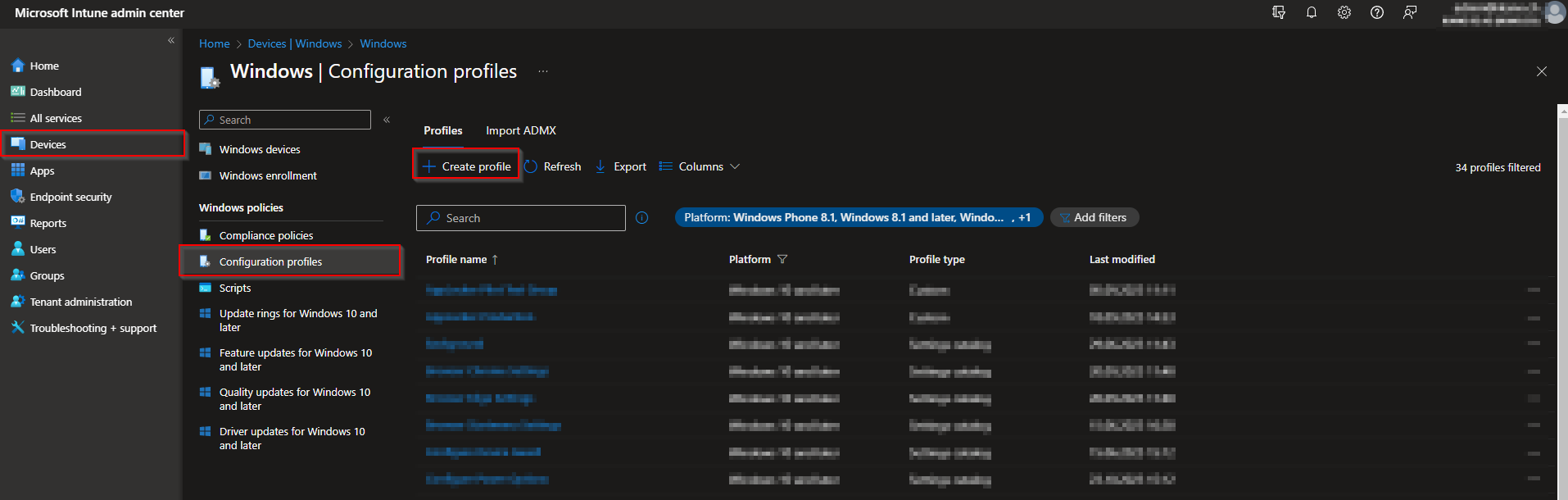Collapse the main left navigation pane
Image resolution: width=1568 pixels, height=500 pixels.
(171, 40)
